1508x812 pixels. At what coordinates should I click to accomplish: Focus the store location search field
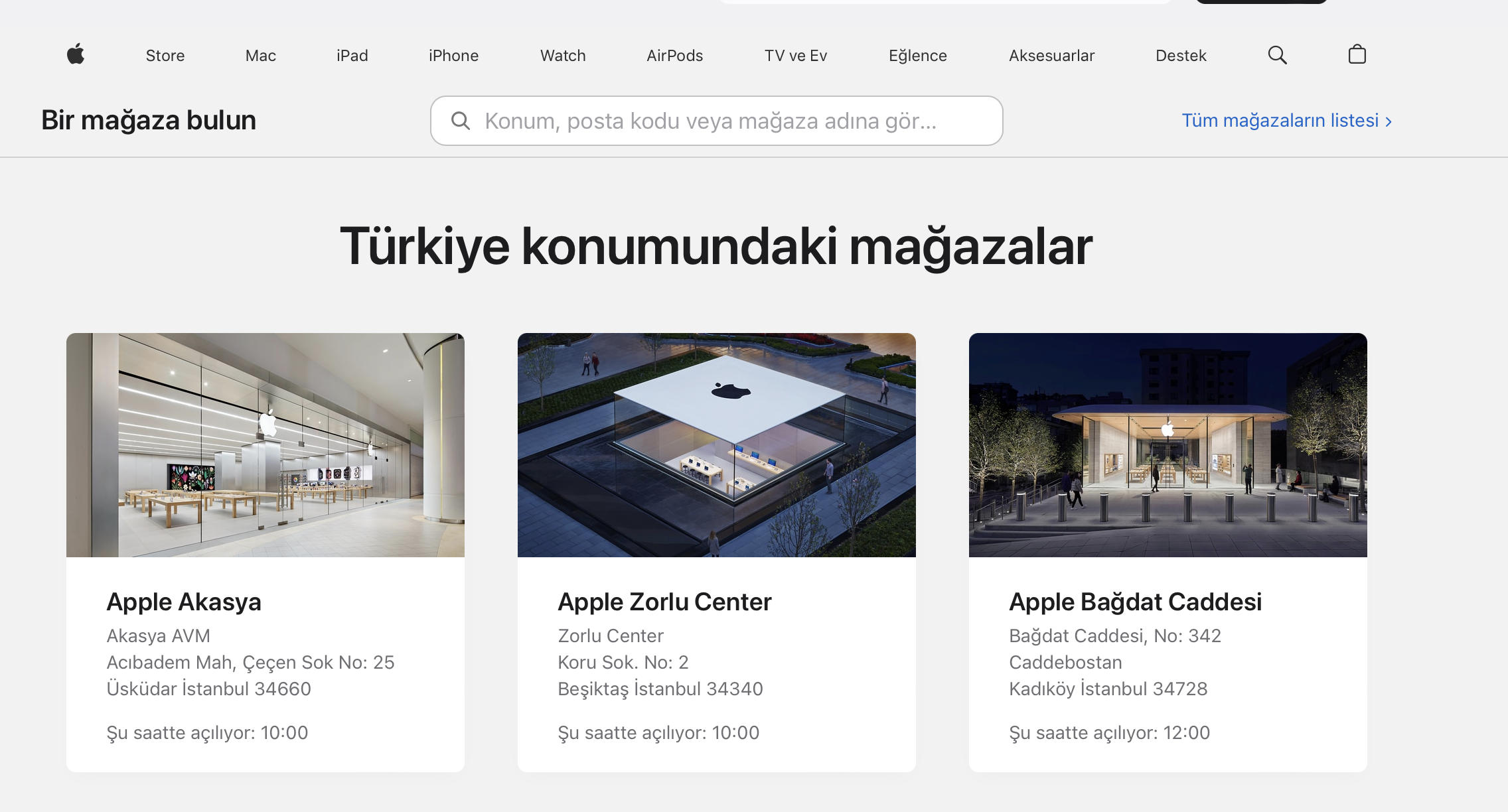click(x=730, y=121)
